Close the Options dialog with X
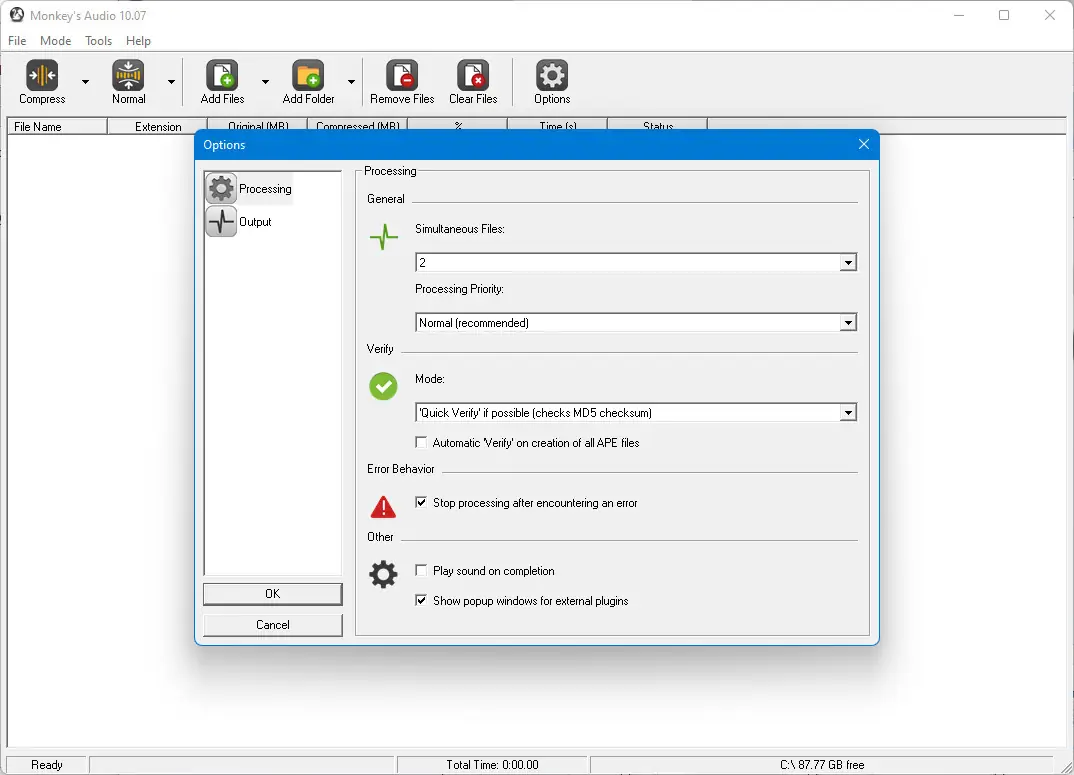Viewport: 1074px width, 775px height. [x=864, y=144]
